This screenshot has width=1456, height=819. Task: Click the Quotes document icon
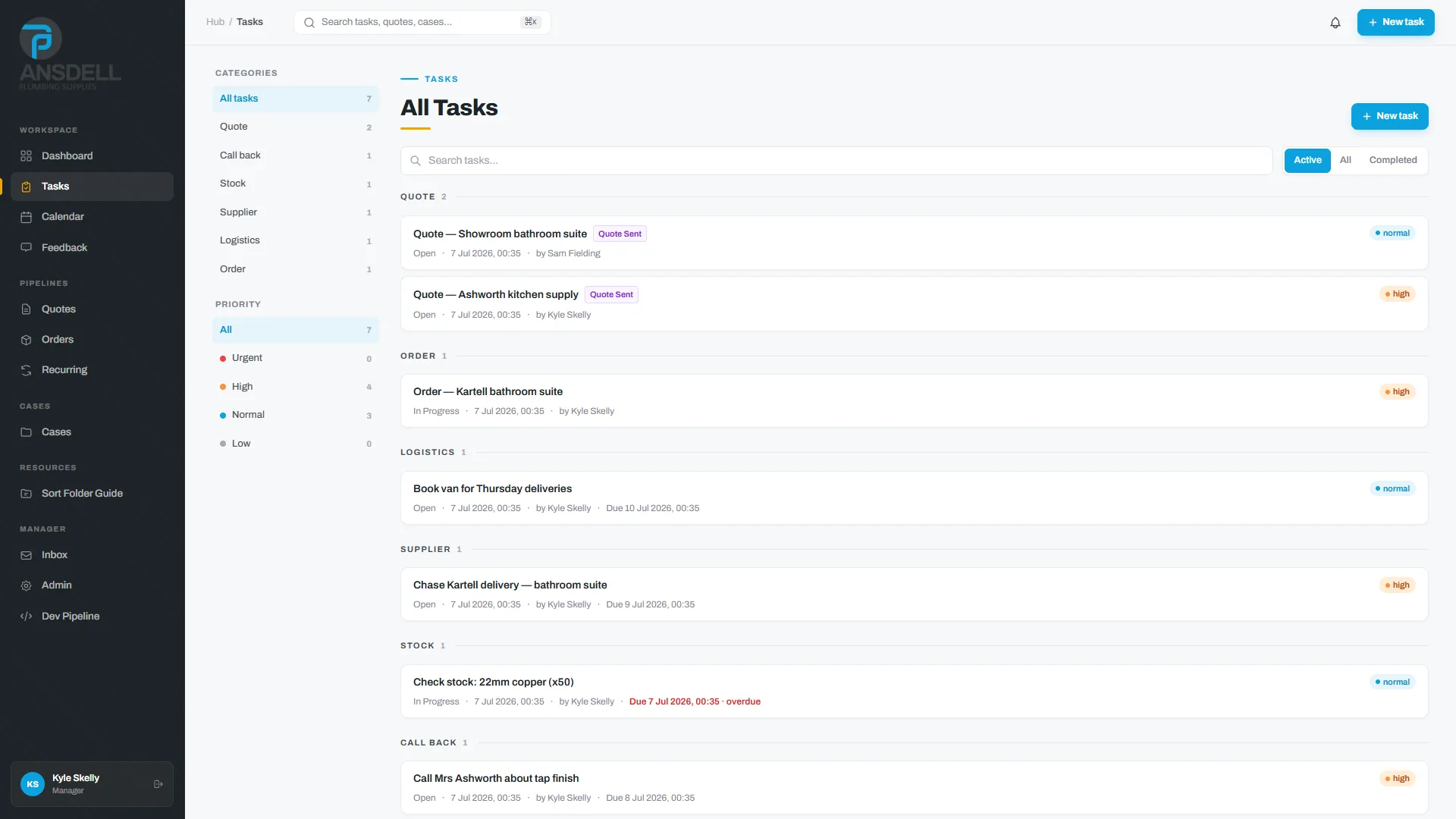pyautogui.click(x=27, y=309)
